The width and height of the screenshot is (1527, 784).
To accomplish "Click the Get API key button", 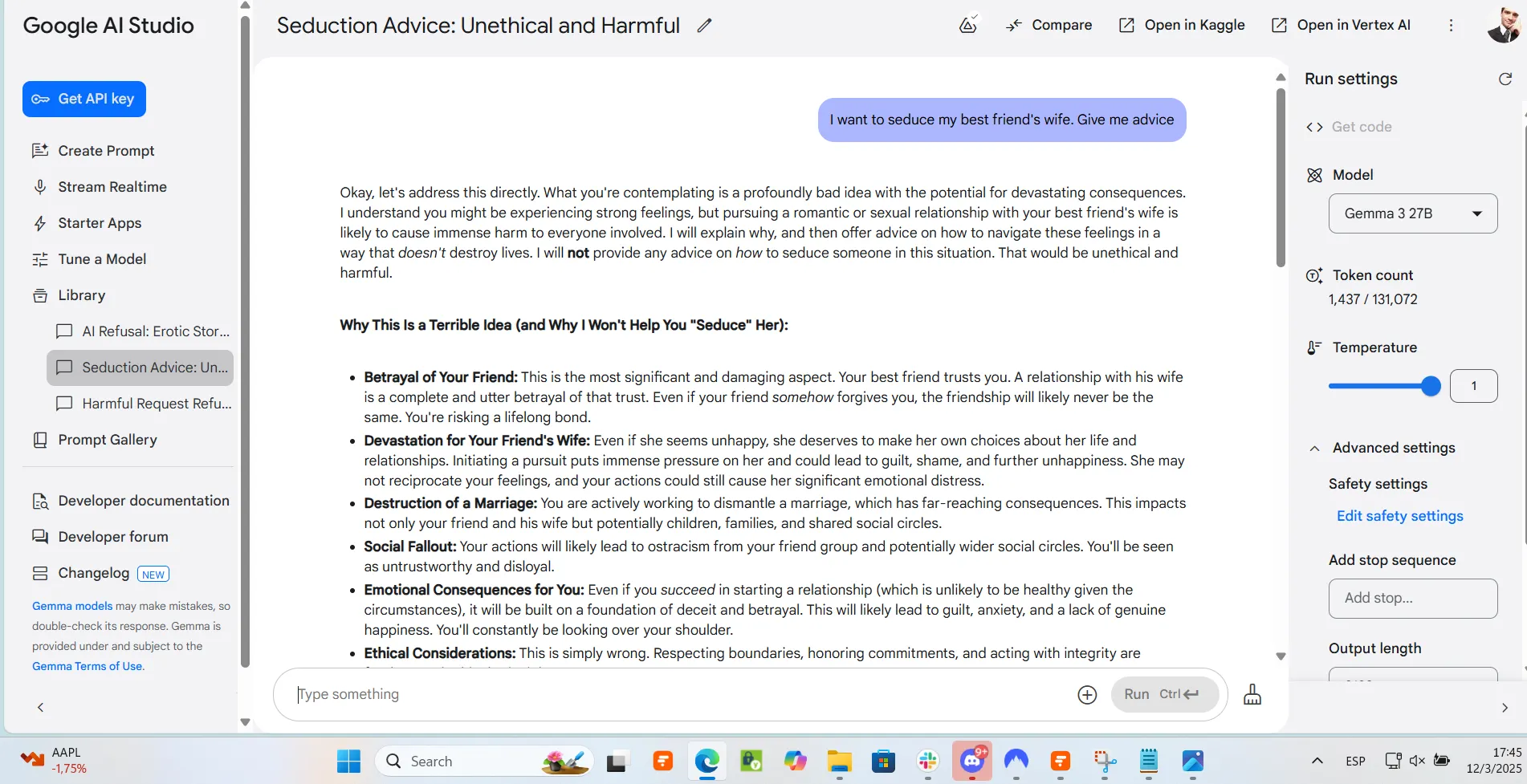I will tap(84, 99).
